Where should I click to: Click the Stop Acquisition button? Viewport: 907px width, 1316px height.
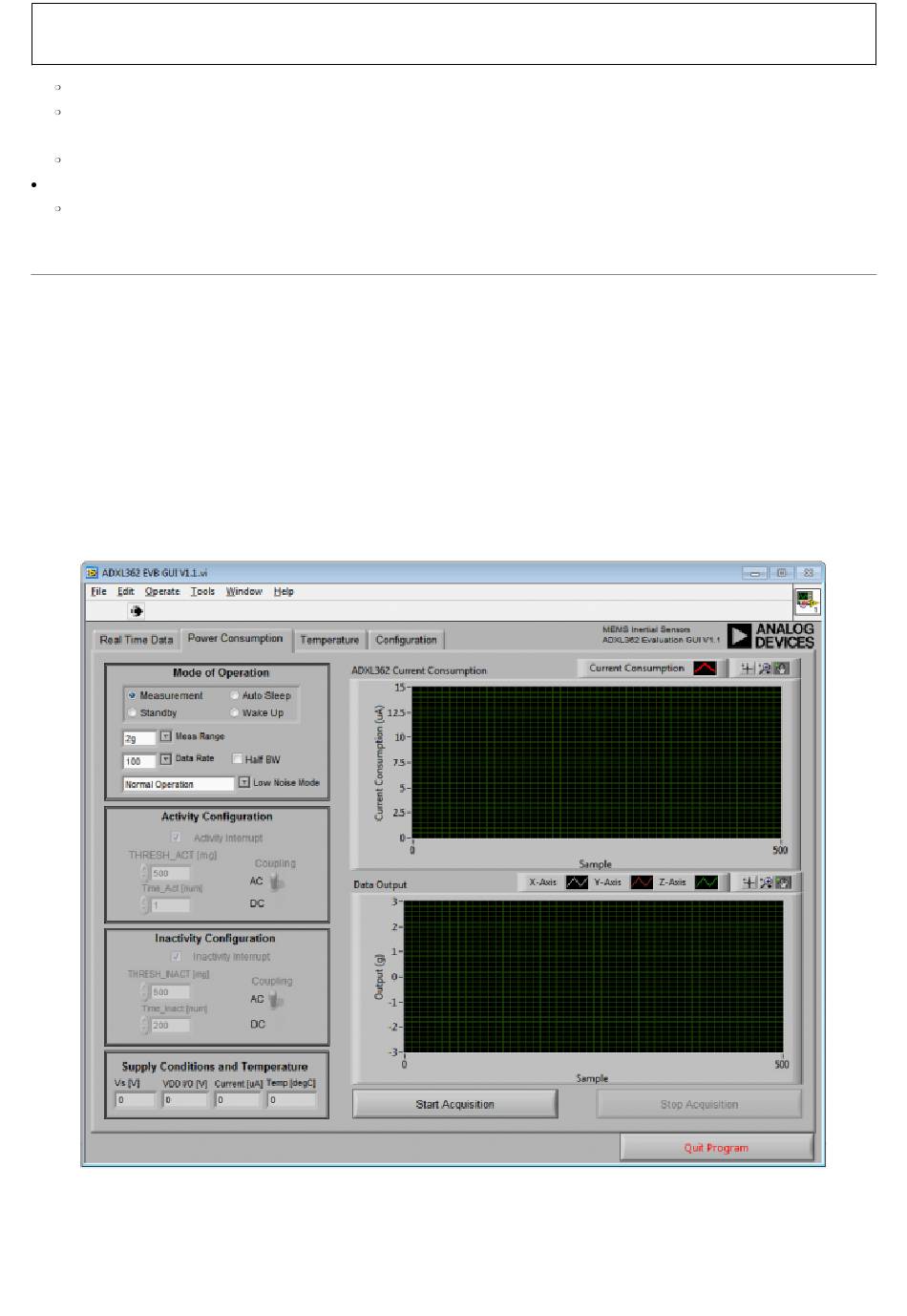click(699, 1104)
